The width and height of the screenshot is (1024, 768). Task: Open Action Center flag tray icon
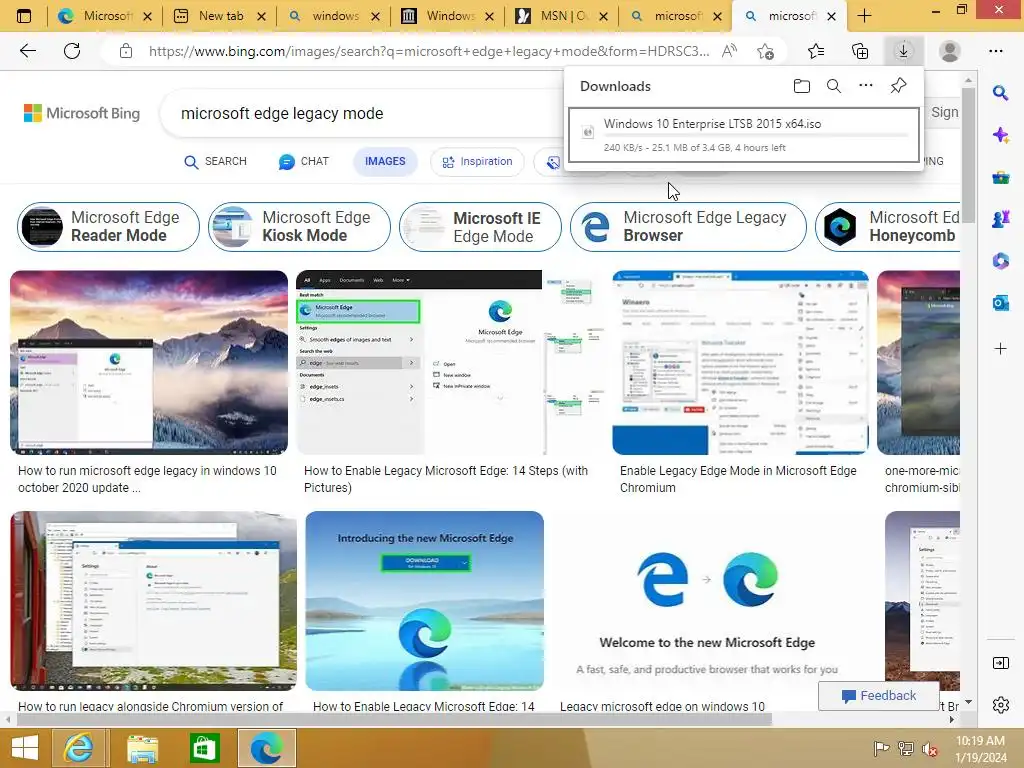(x=881, y=748)
